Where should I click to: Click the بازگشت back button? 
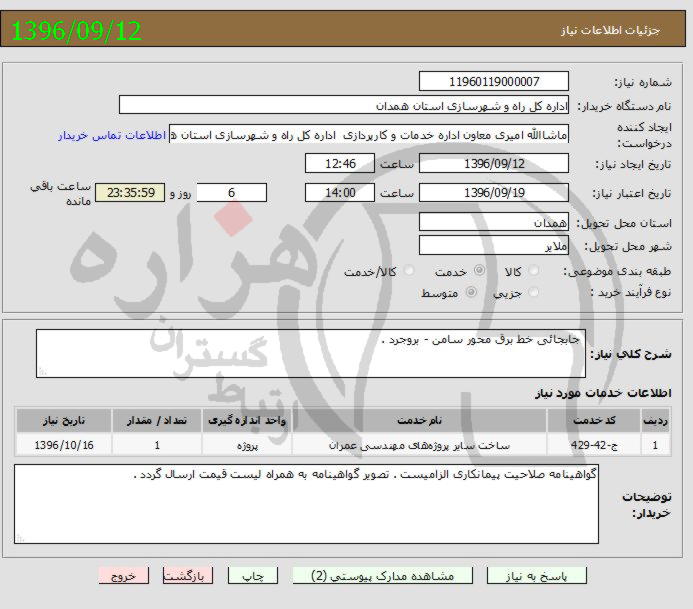coord(188,576)
